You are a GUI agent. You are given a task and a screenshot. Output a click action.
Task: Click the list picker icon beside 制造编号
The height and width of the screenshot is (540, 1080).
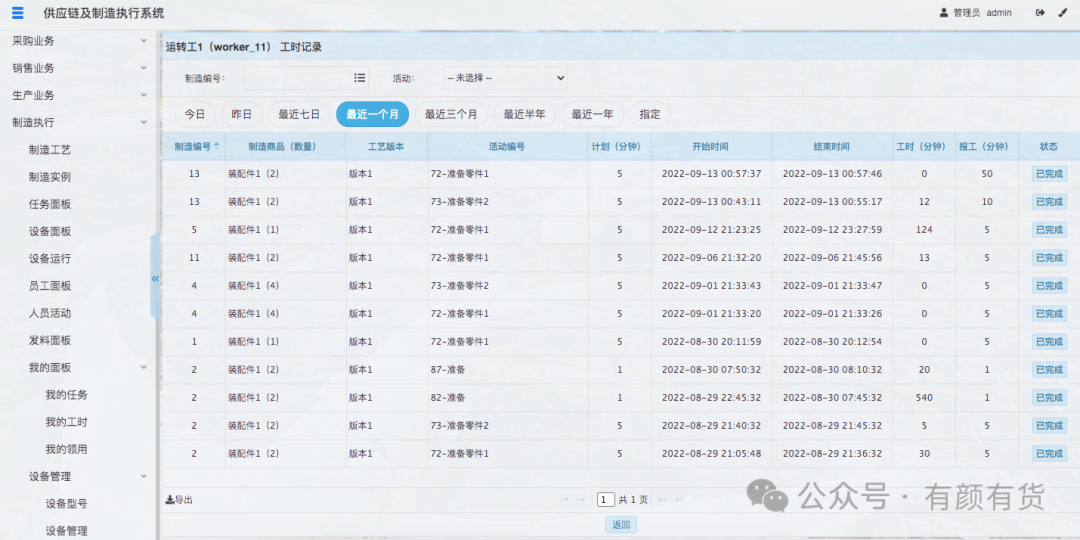pyautogui.click(x=359, y=78)
